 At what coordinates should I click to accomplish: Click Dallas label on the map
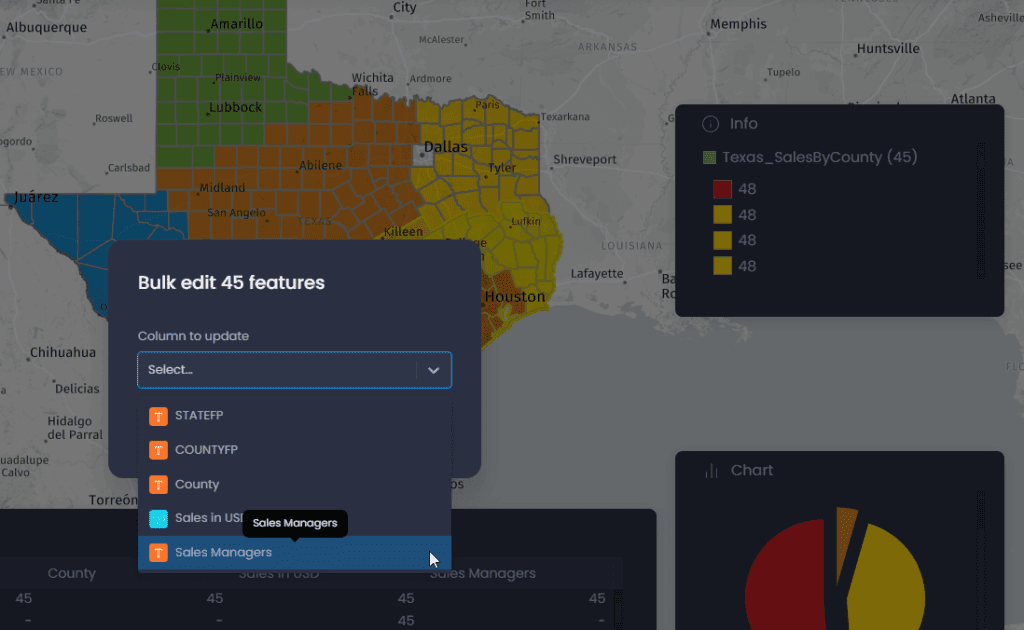pyautogui.click(x=445, y=146)
